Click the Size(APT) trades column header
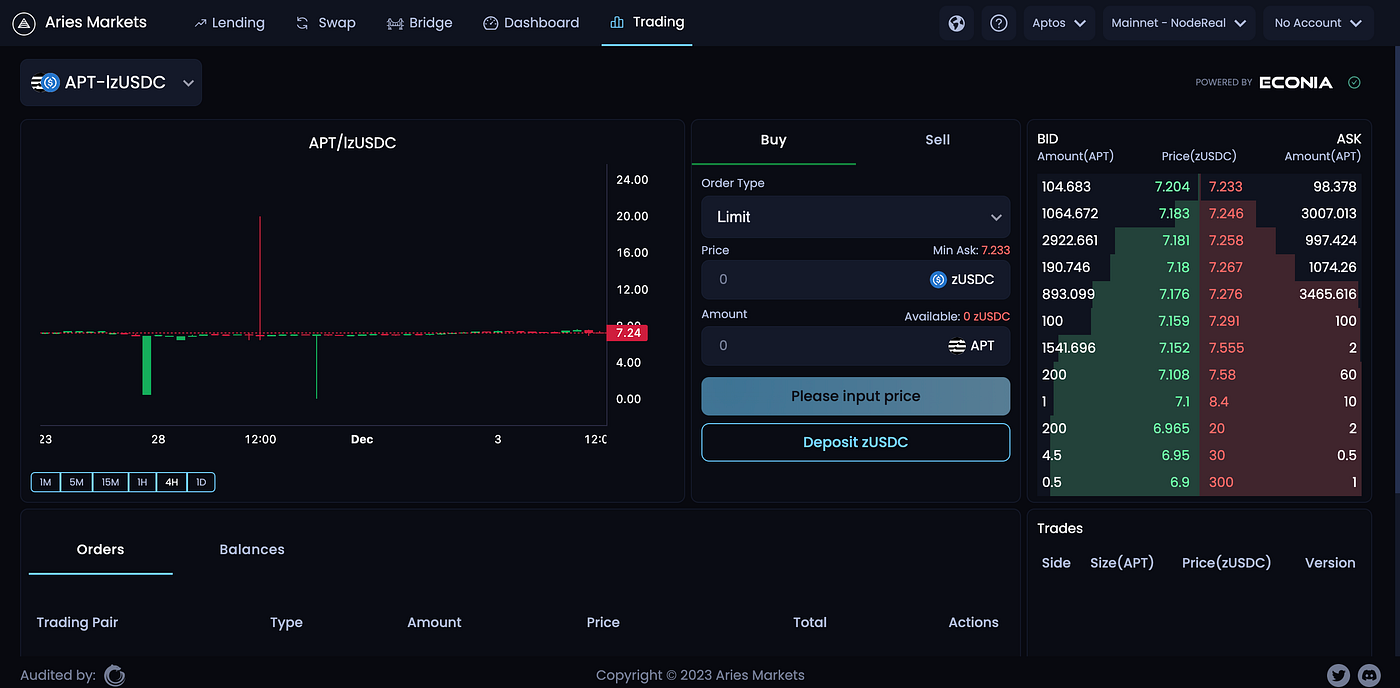The height and width of the screenshot is (688, 1400). (1122, 563)
